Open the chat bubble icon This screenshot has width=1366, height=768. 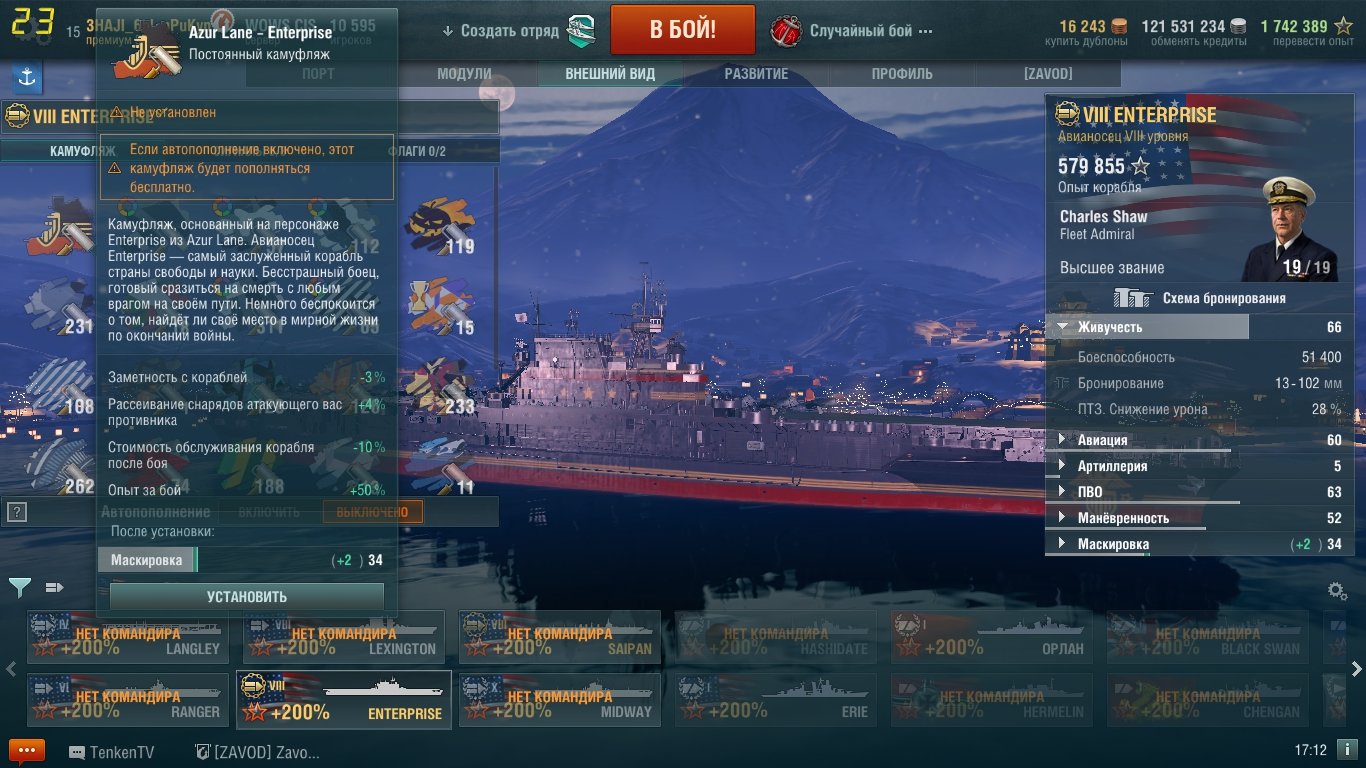pos(27,752)
